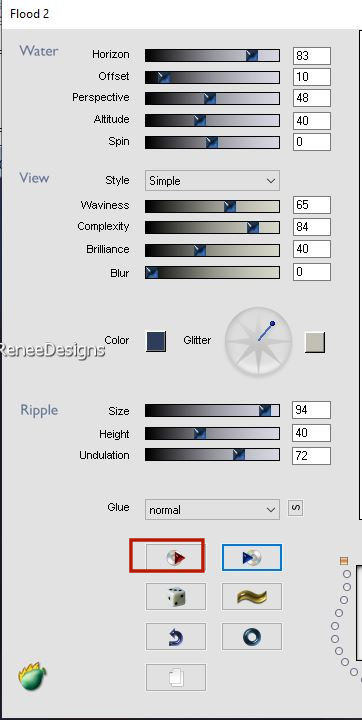This screenshot has height=720, width=362.
Task: Click the Horizon value field showing 83
Action: click(x=311, y=56)
